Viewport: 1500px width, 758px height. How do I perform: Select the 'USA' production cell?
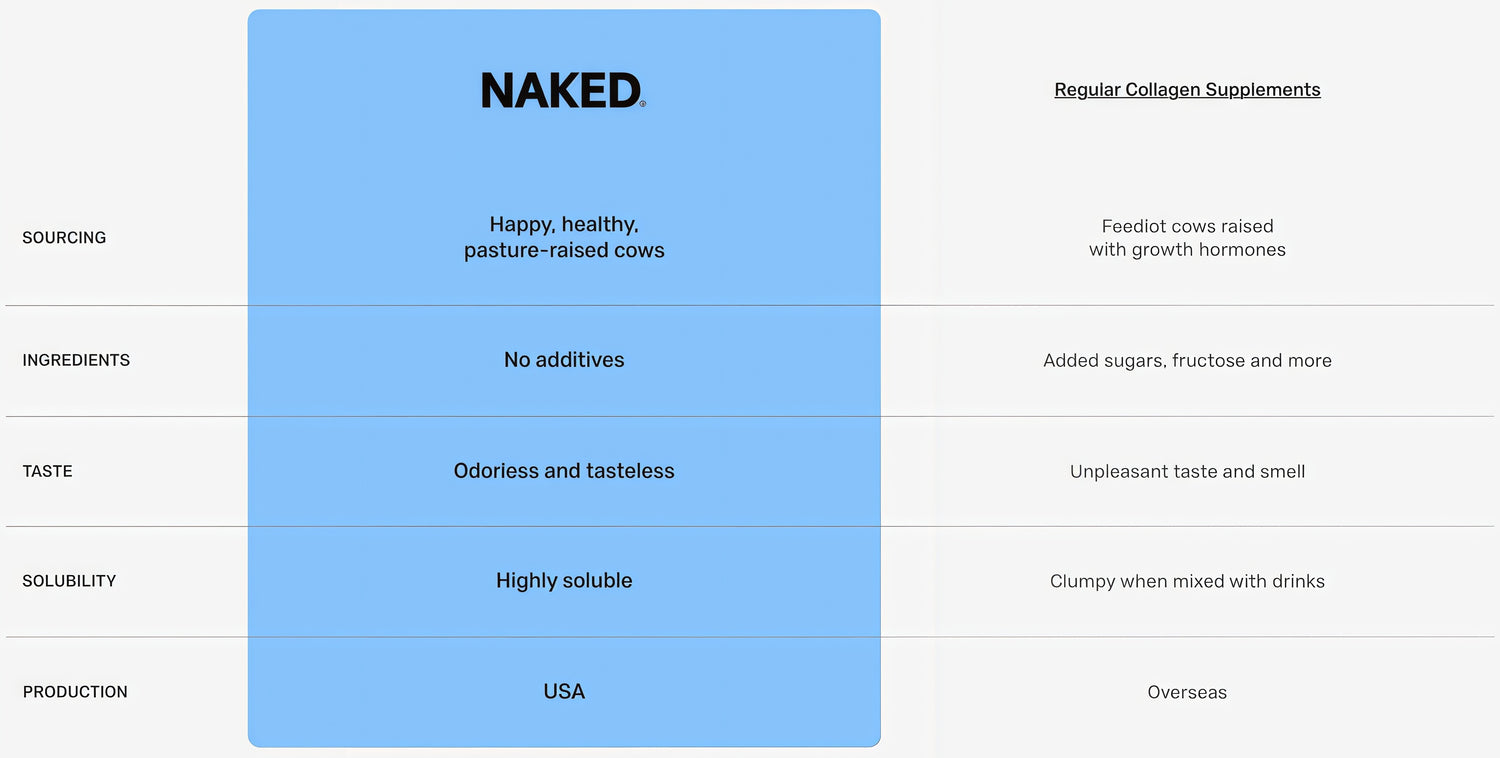(564, 692)
